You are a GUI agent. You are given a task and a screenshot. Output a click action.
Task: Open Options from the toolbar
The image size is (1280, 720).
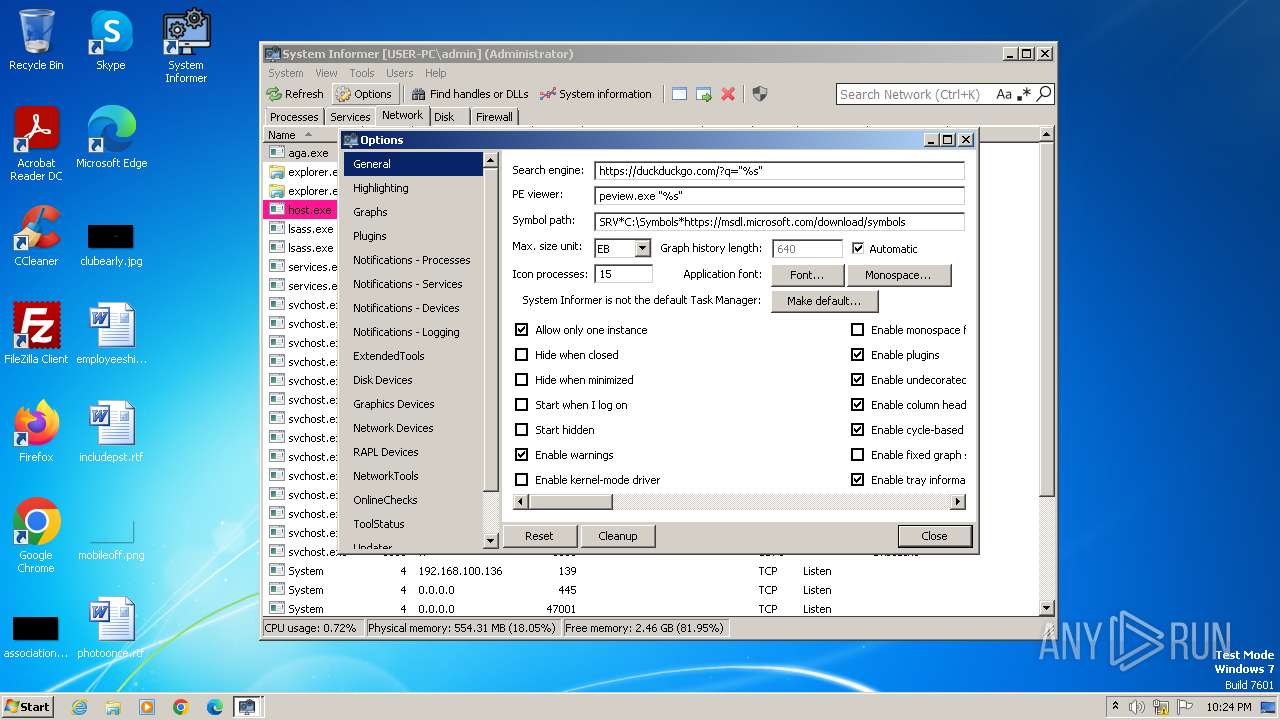(364, 94)
